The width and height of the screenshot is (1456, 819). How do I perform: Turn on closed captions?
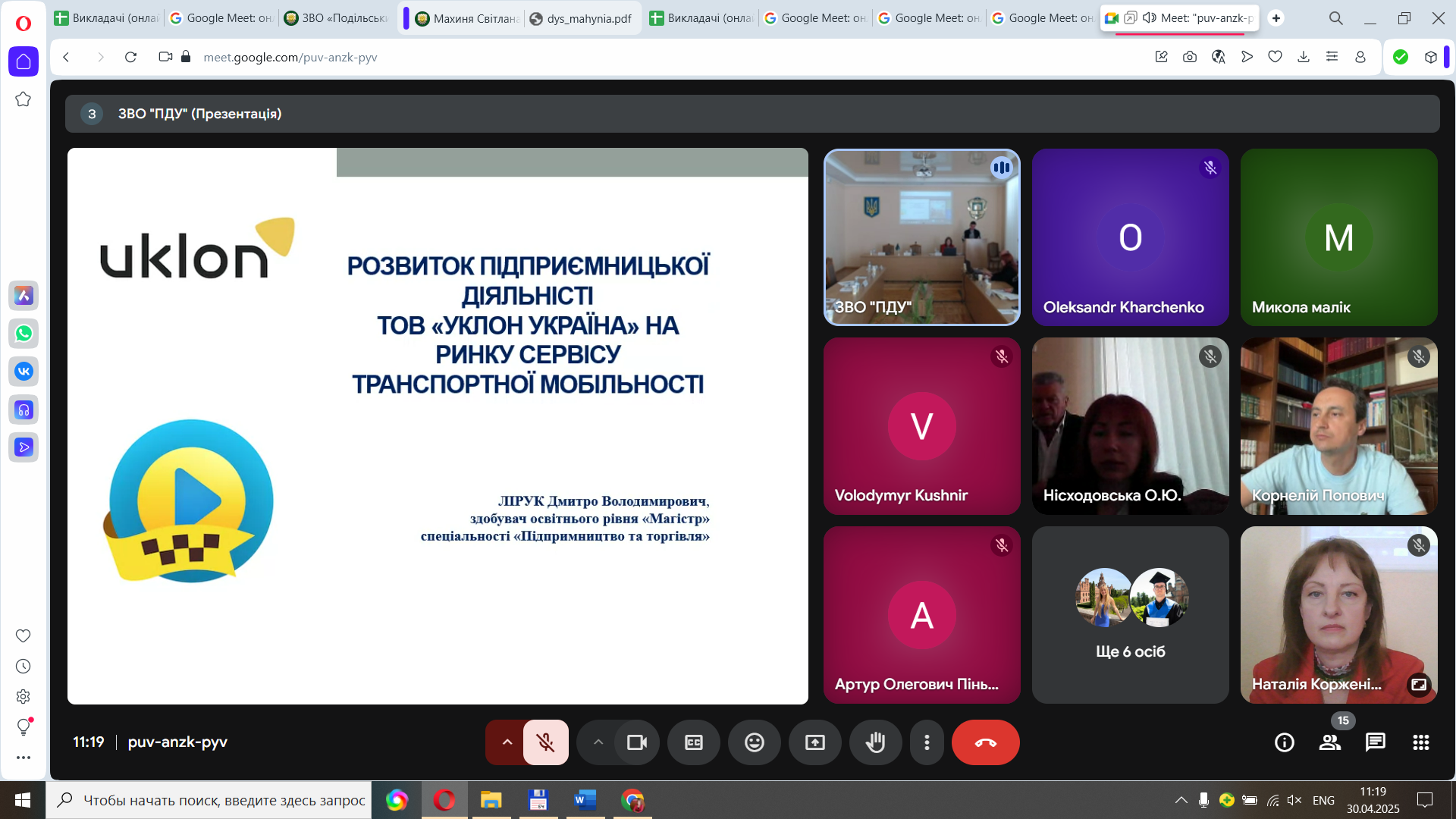click(693, 742)
